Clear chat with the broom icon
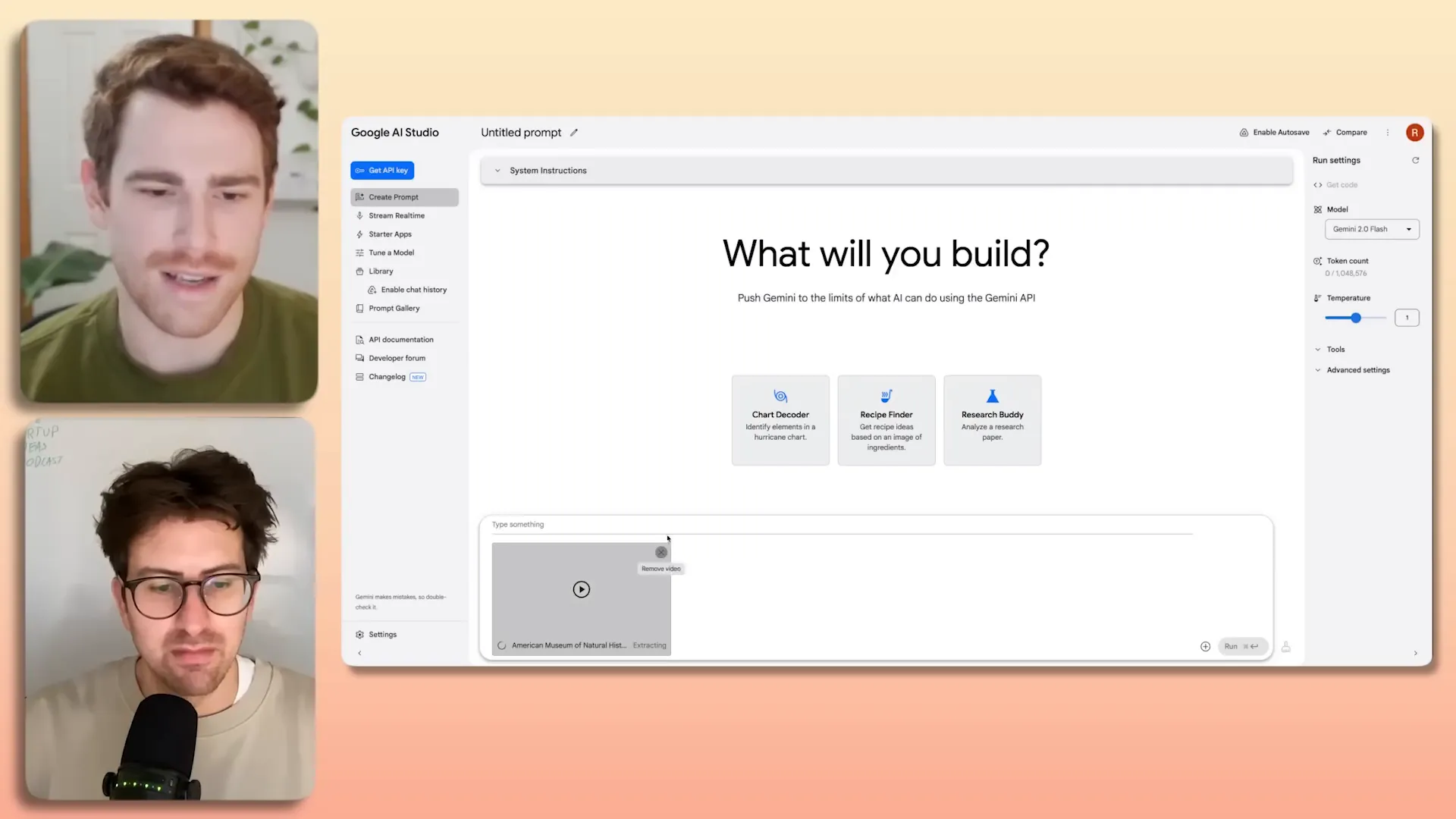 [x=1286, y=647]
